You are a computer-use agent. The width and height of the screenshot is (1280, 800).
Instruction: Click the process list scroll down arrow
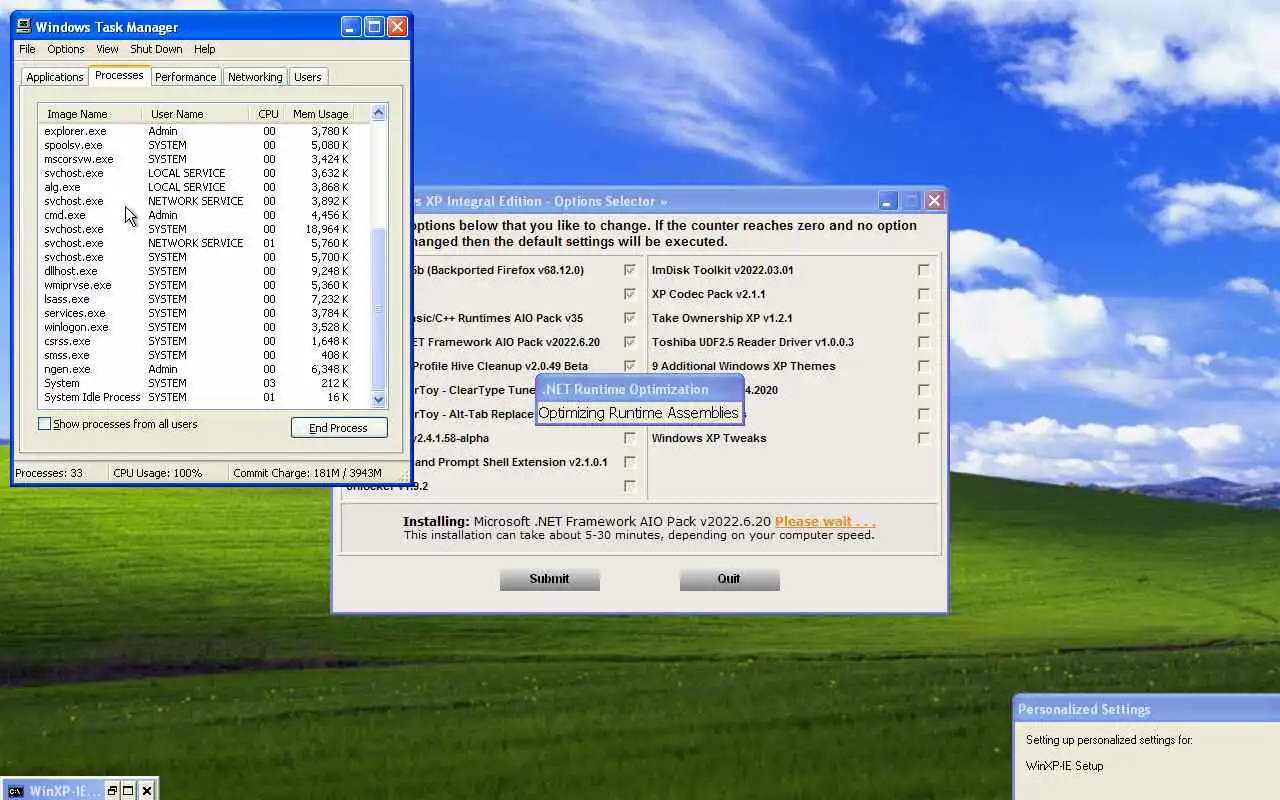[379, 399]
